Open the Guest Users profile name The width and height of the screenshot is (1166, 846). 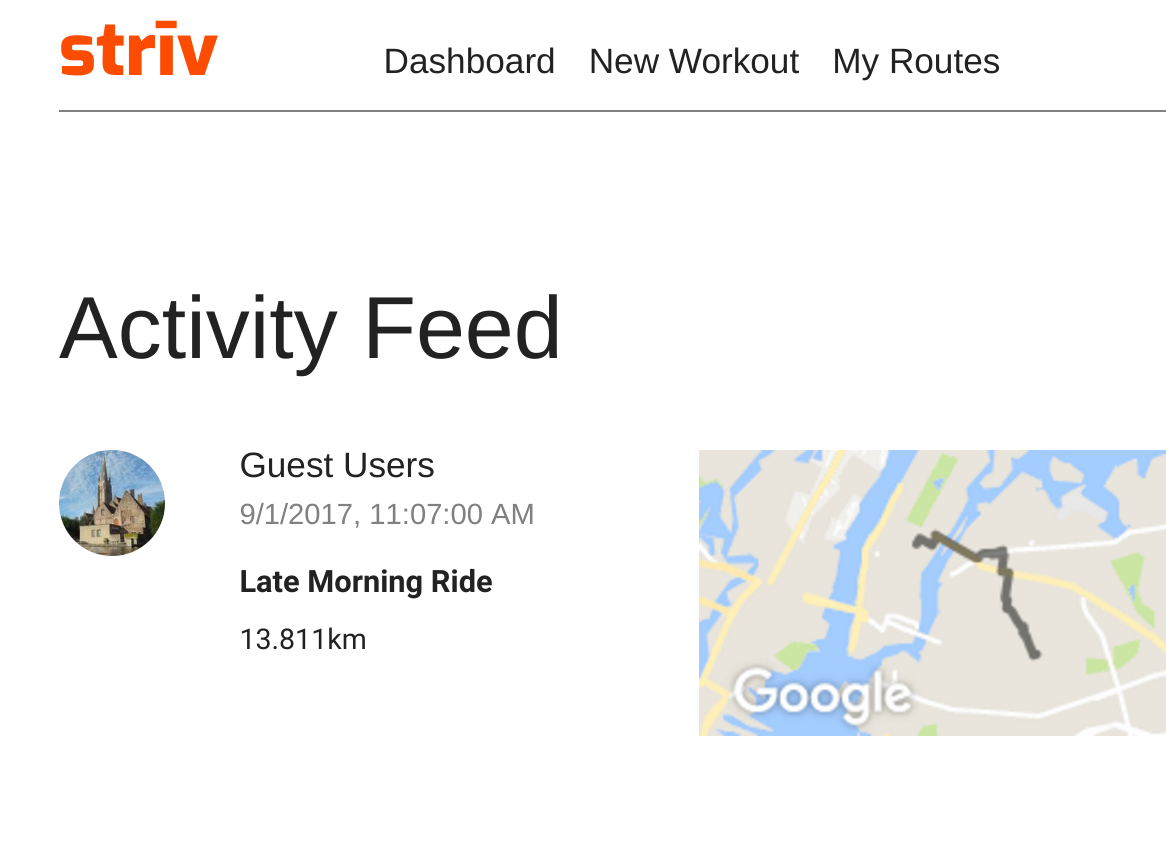click(x=337, y=465)
